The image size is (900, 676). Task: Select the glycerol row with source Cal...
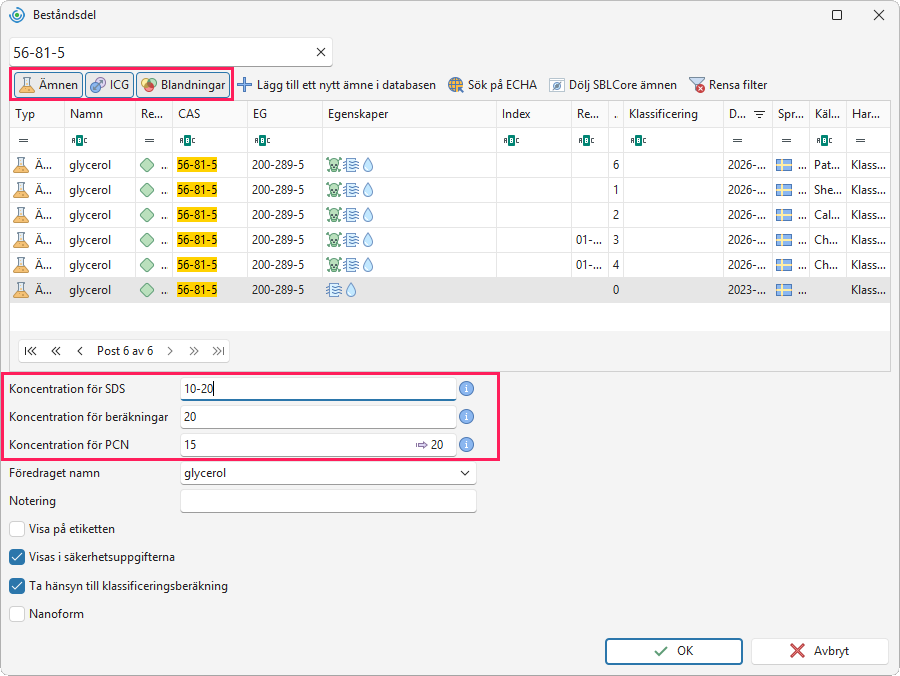[x=450, y=215]
